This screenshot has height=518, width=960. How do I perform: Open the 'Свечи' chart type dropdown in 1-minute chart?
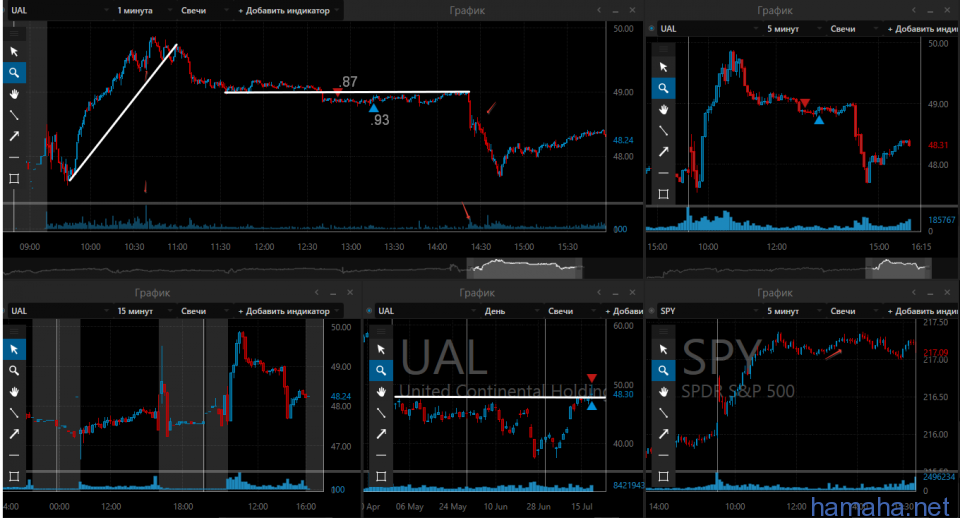tap(204, 10)
